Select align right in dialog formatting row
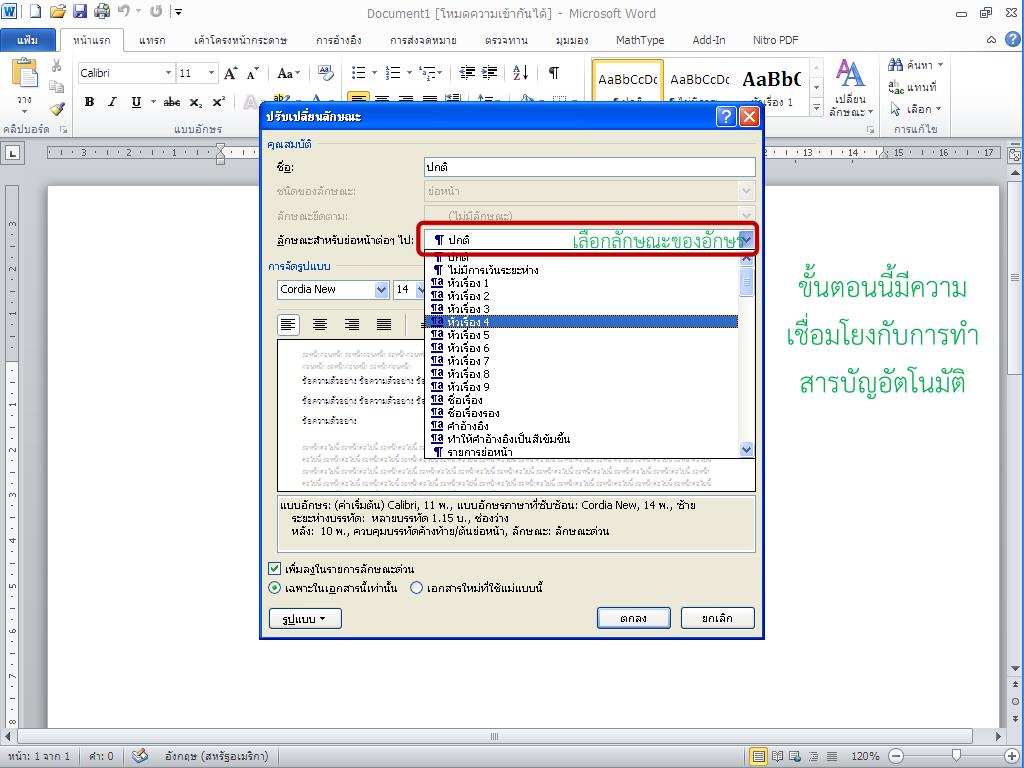The width and height of the screenshot is (1024, 768). [352, 325]
